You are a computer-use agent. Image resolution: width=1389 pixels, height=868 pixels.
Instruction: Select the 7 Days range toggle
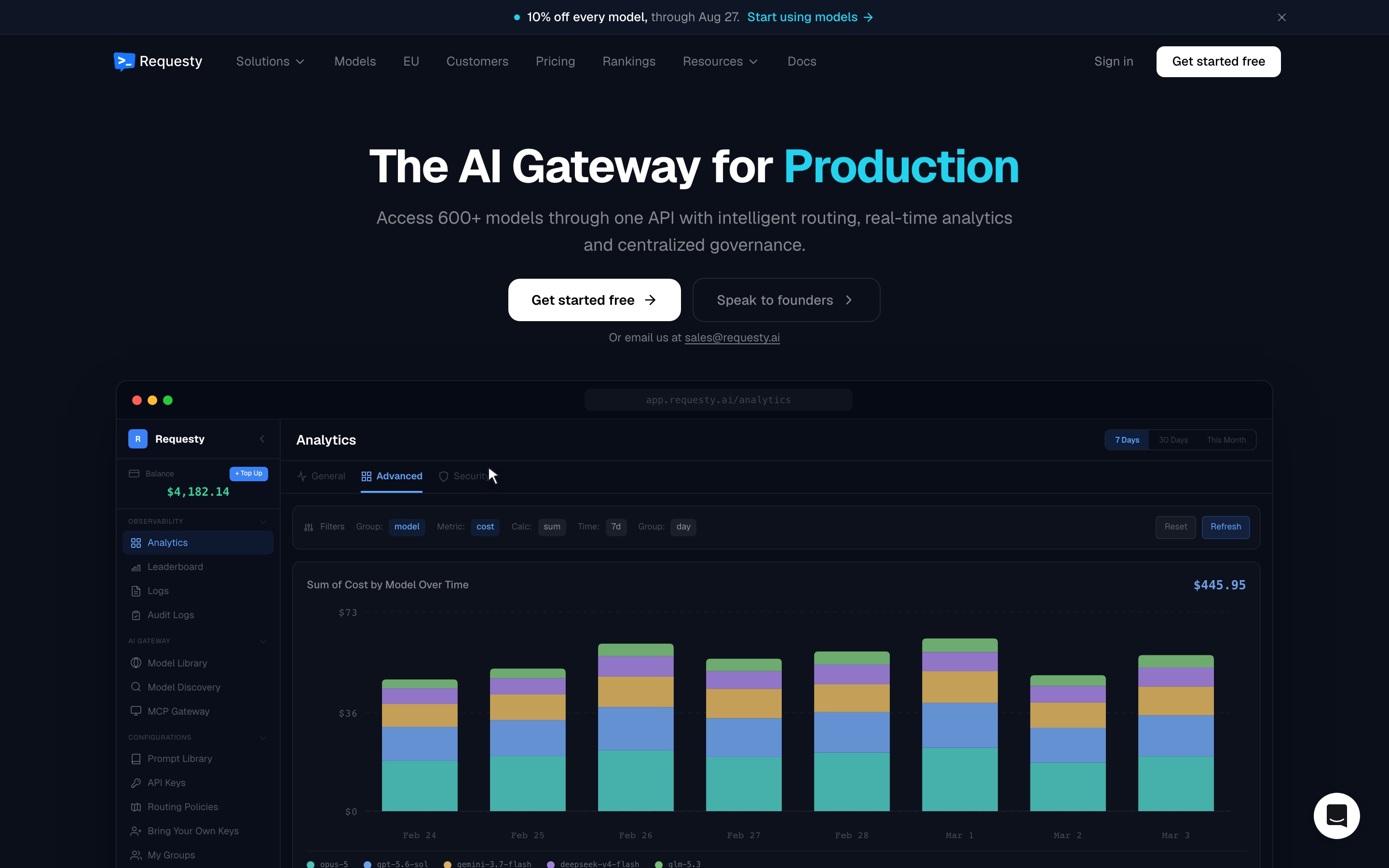1127,440
